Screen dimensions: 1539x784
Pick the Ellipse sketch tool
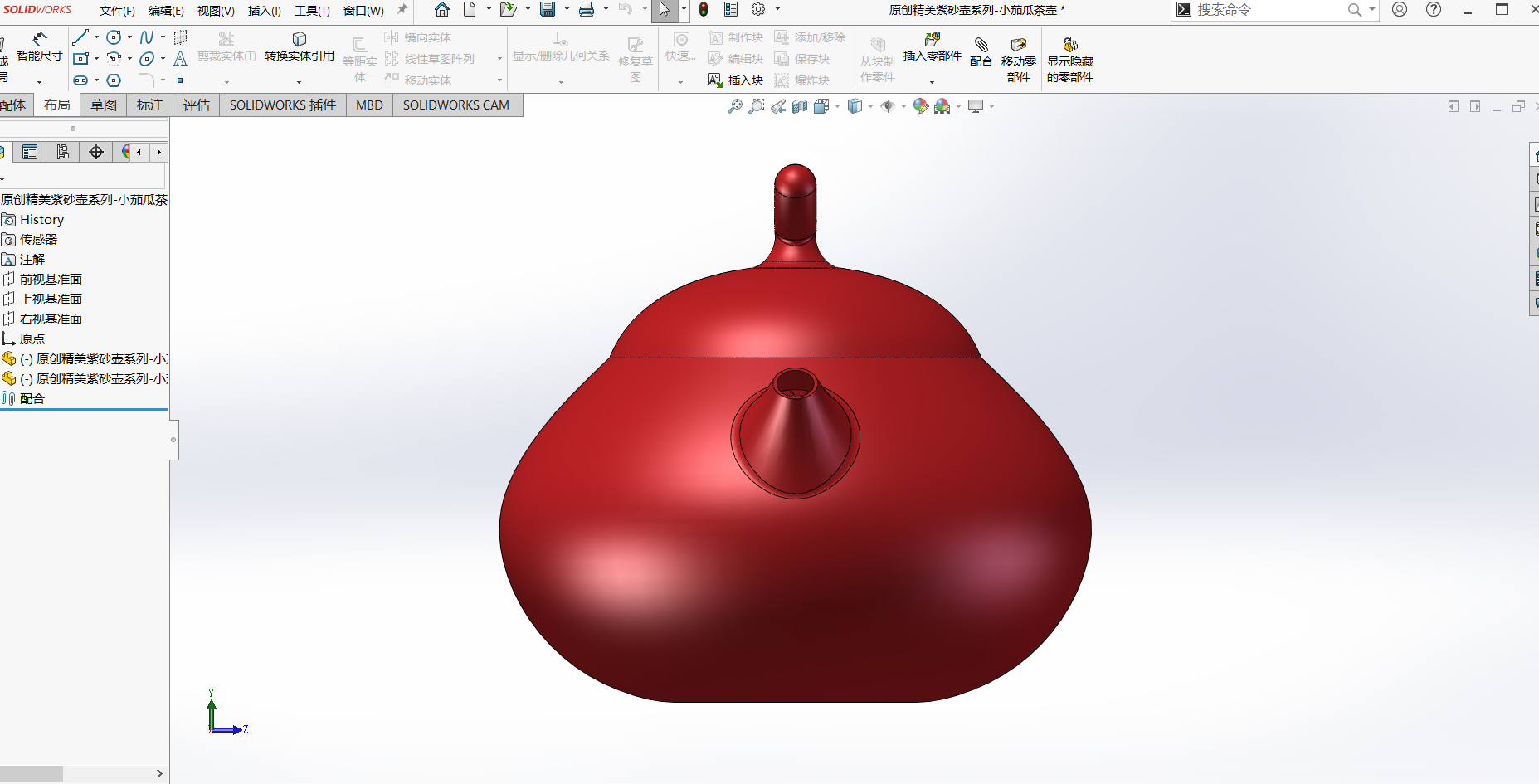click(147, 59)
